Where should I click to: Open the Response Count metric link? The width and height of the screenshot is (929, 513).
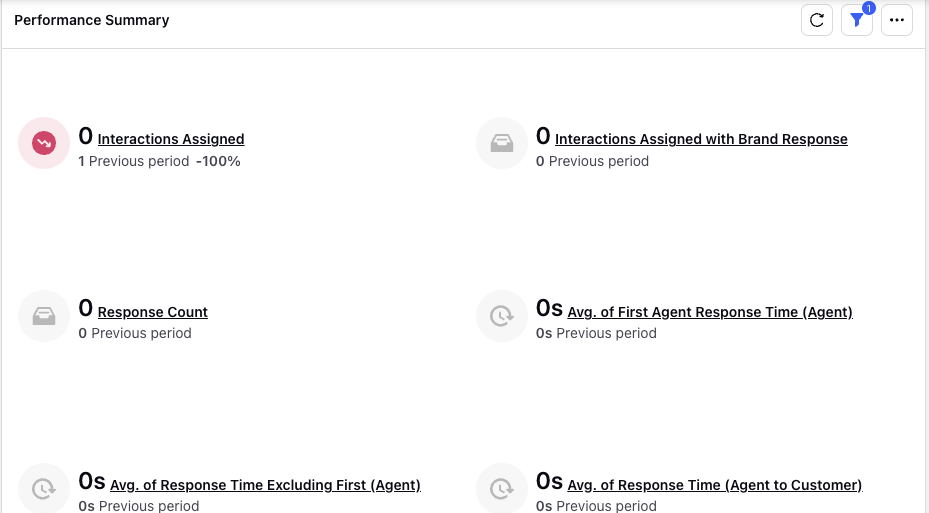pos(152,312)
